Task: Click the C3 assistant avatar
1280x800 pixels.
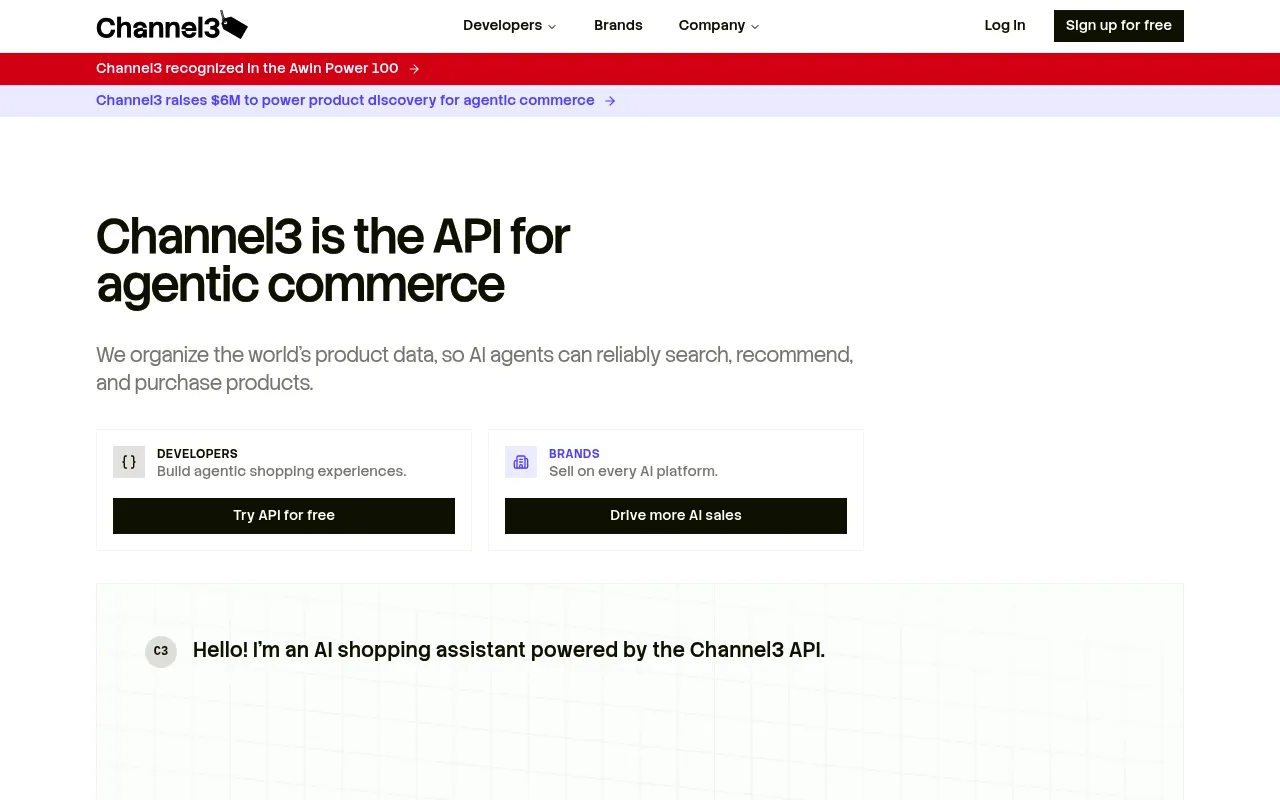Action: click(161, 652)
